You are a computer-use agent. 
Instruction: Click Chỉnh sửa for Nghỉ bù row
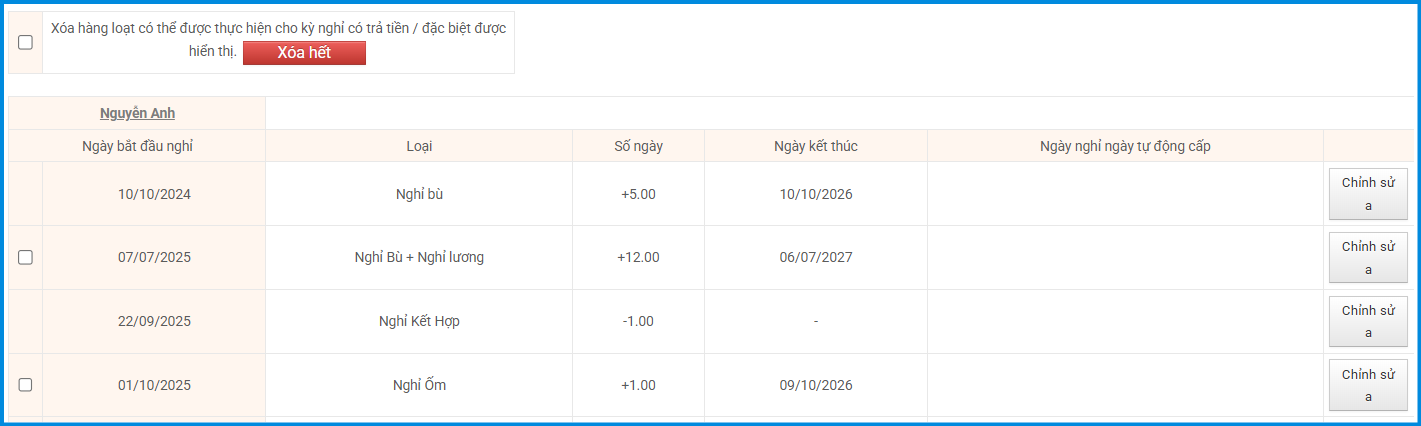point(1368,194)
